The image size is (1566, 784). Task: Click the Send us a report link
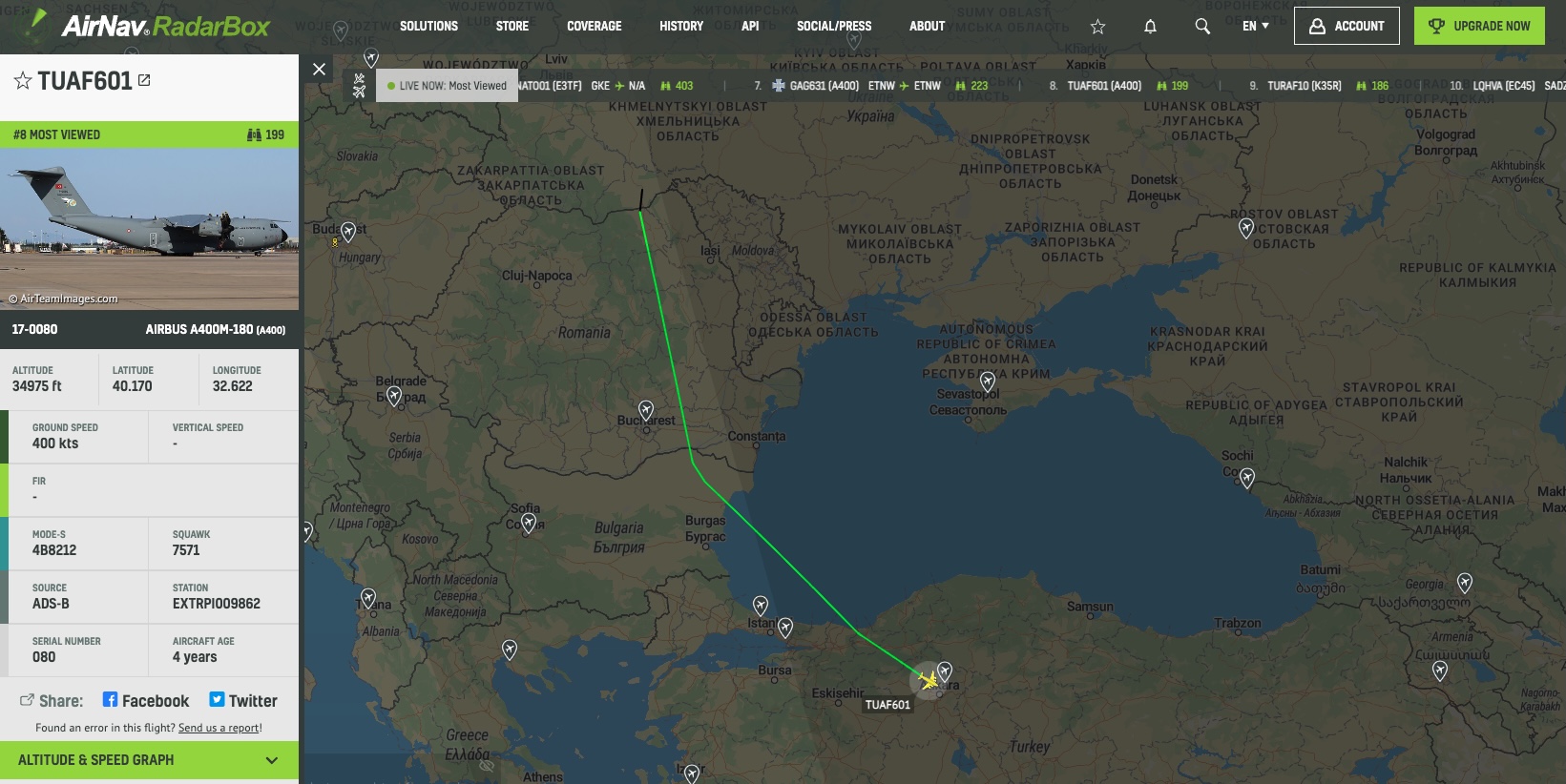tap(219, 728)
